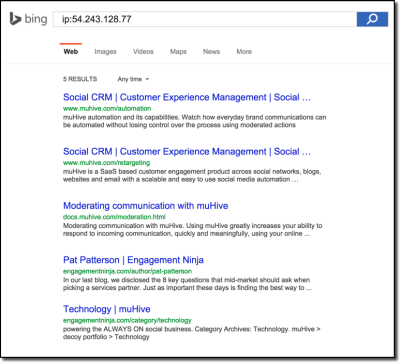The height and width of the screenshot is (363, 400).
Task: Focus the search box containing ip:54.243.128.77
Action: click(205, 19)
